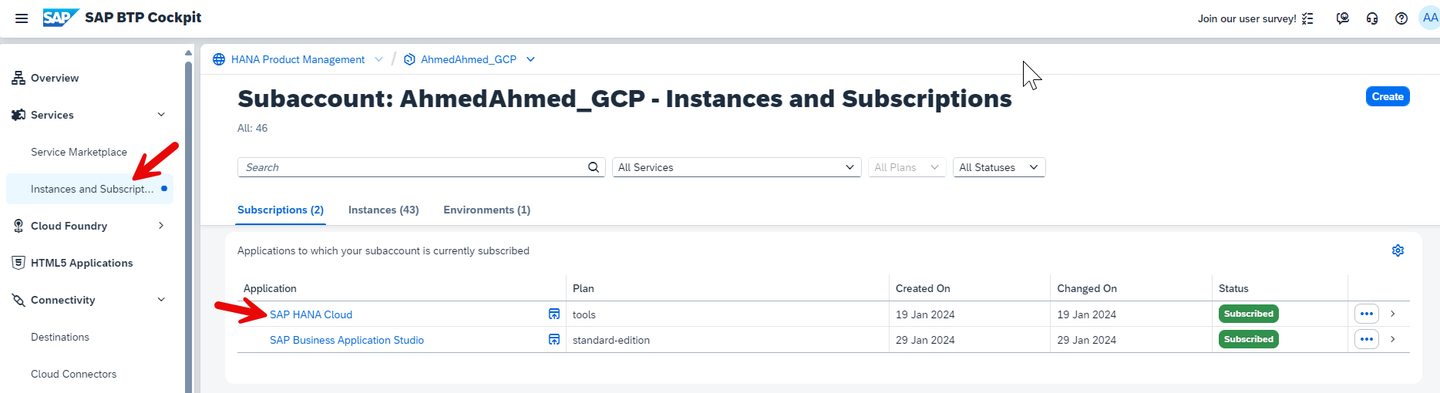Click the Status column header
This screenshot has height=393, width=1440.
(1233, 288)
